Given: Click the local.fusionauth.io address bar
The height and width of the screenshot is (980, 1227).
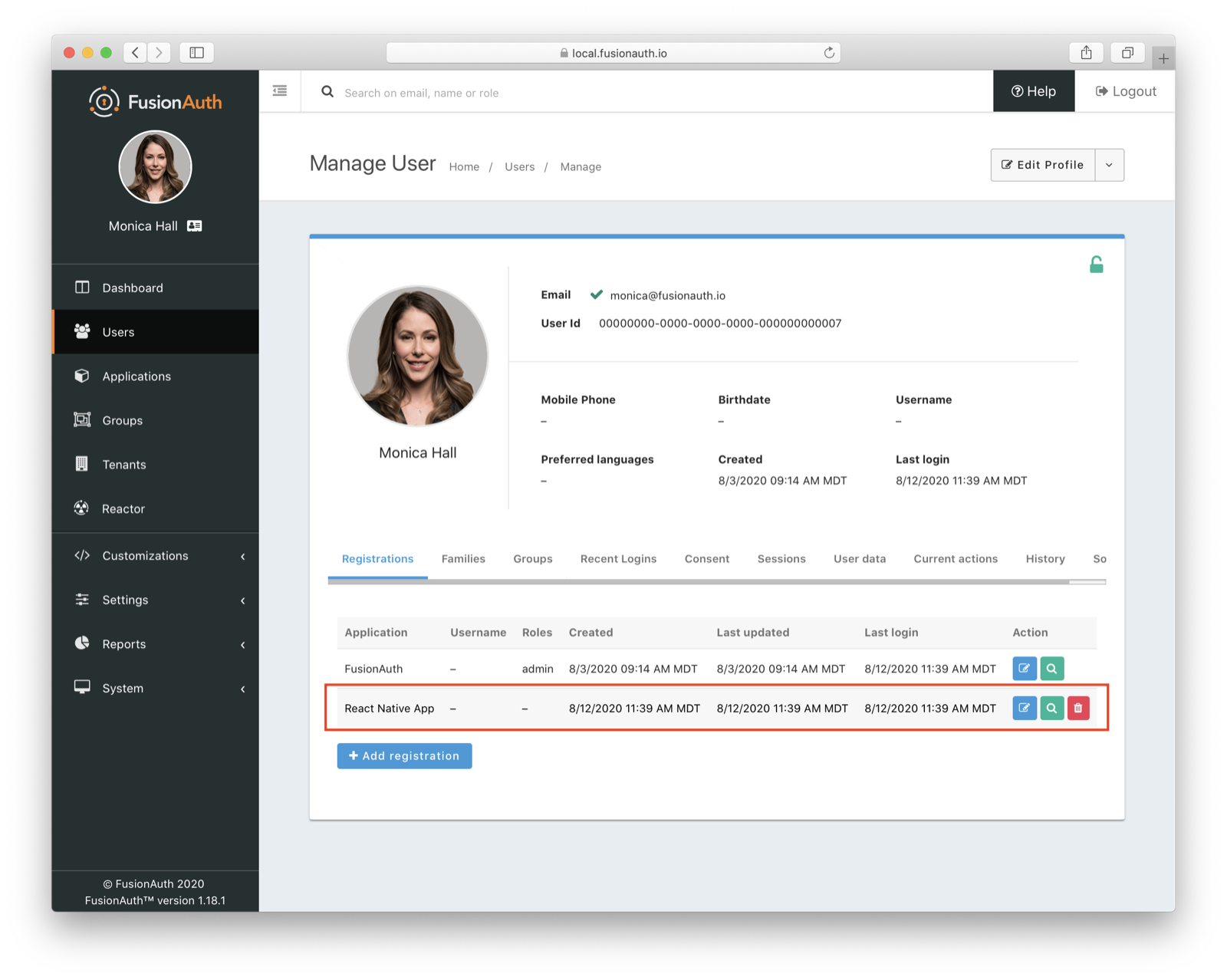Looking at the screenshot, I should (x=613, y=53).
